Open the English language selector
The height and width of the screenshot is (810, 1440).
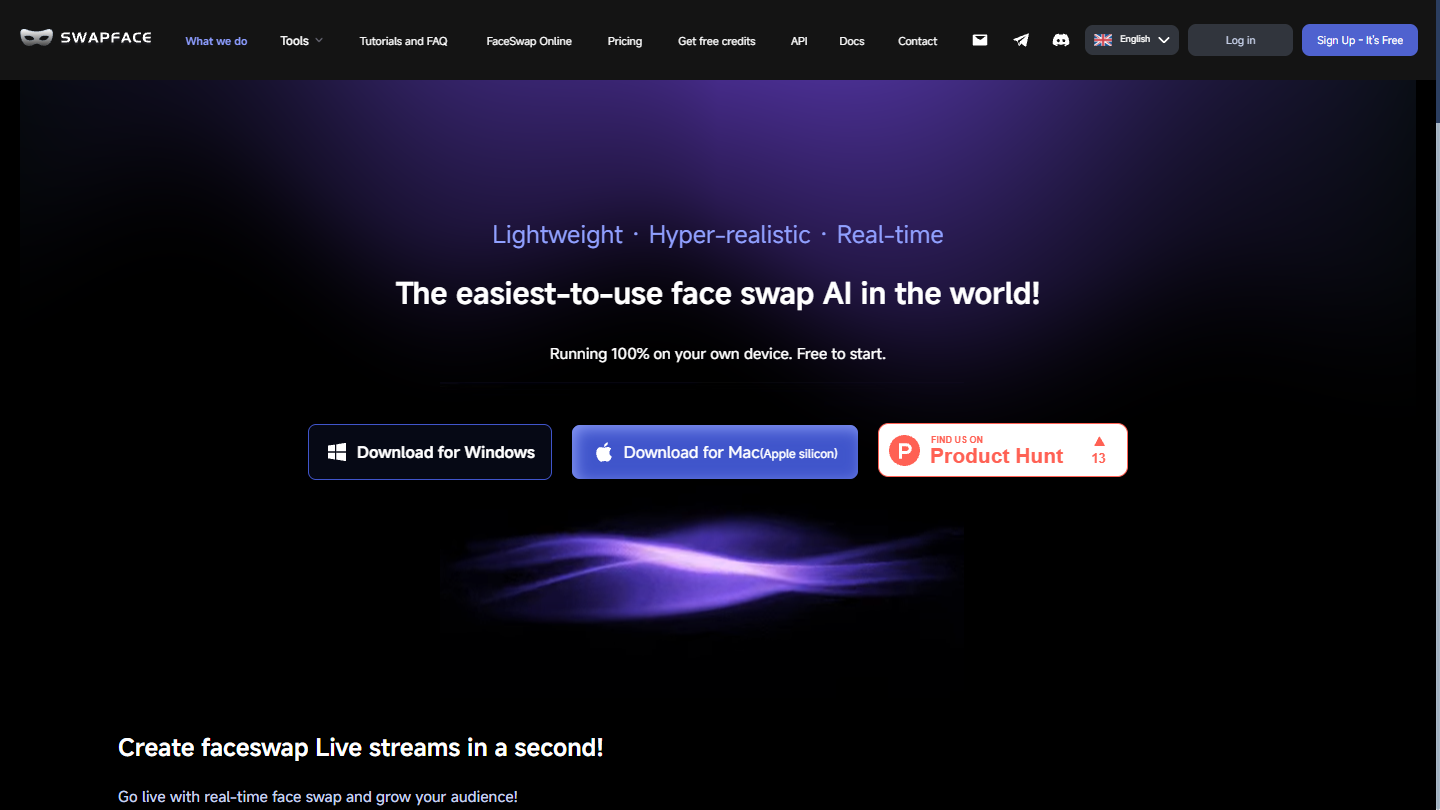(x=1132, y=40)
